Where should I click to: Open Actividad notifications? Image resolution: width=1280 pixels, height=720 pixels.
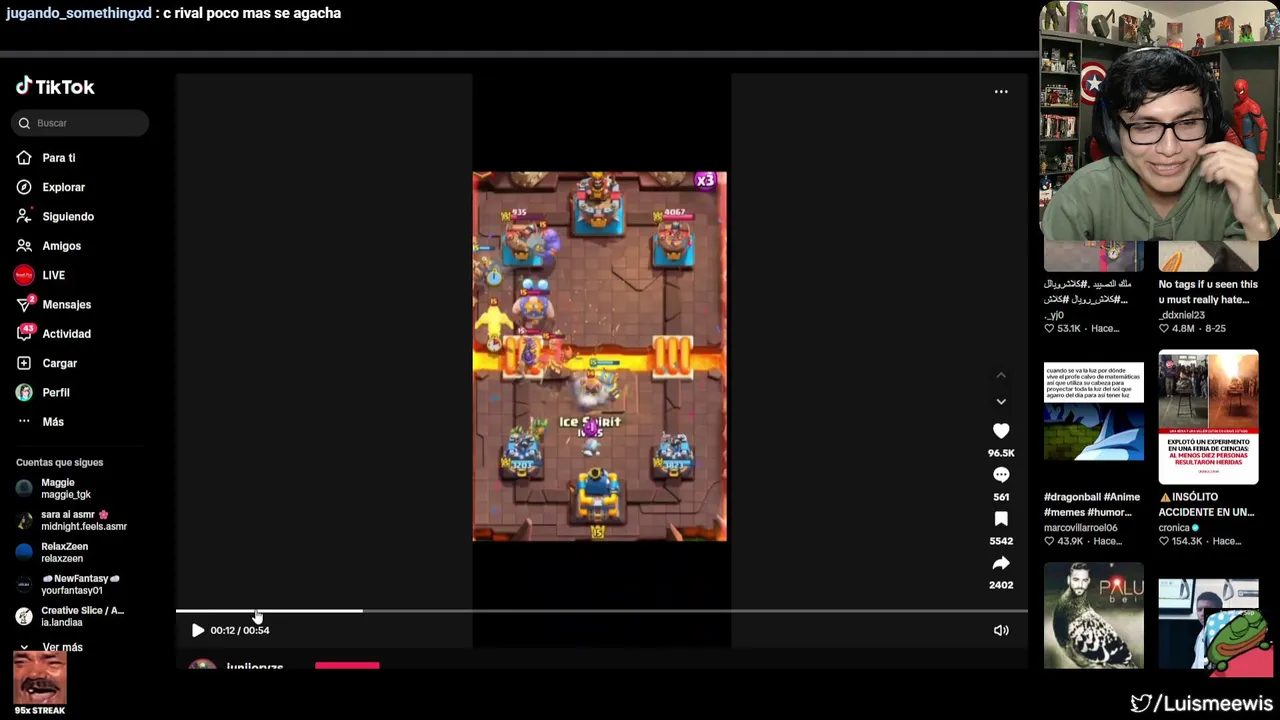[67, 334]
